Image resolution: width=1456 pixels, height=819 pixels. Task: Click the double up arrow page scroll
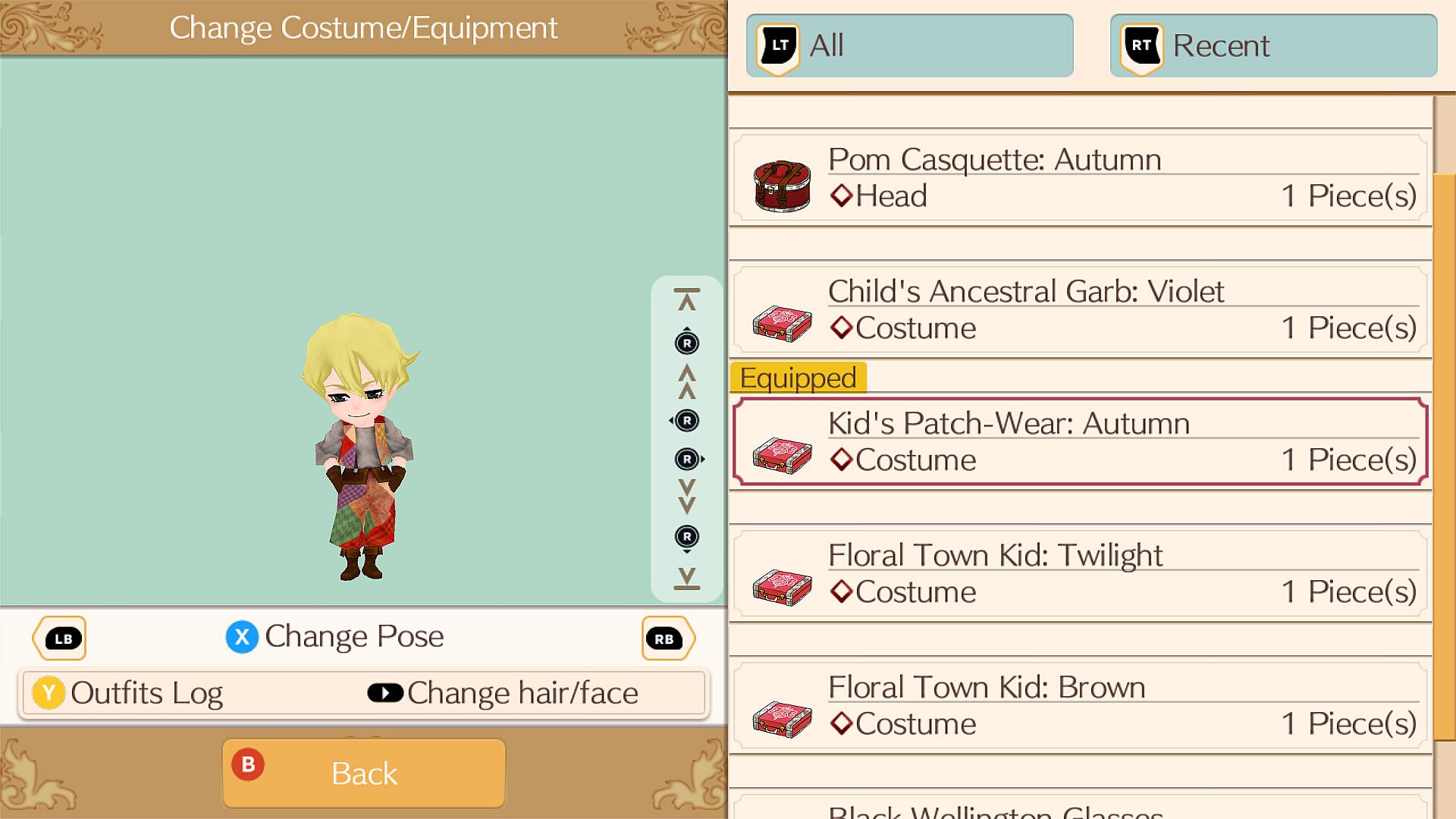tap(687, 381)
